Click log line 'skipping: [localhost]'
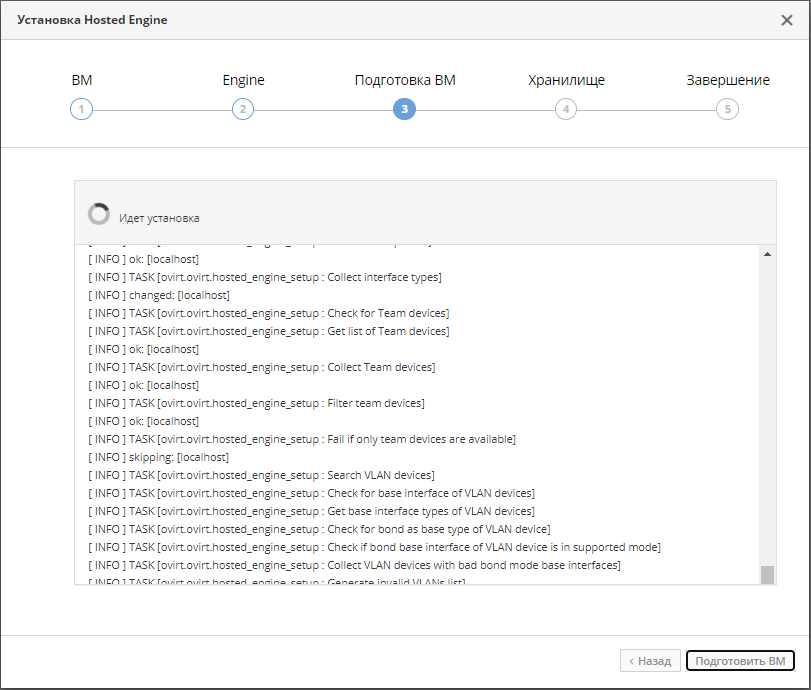 (x=158, y=457)
